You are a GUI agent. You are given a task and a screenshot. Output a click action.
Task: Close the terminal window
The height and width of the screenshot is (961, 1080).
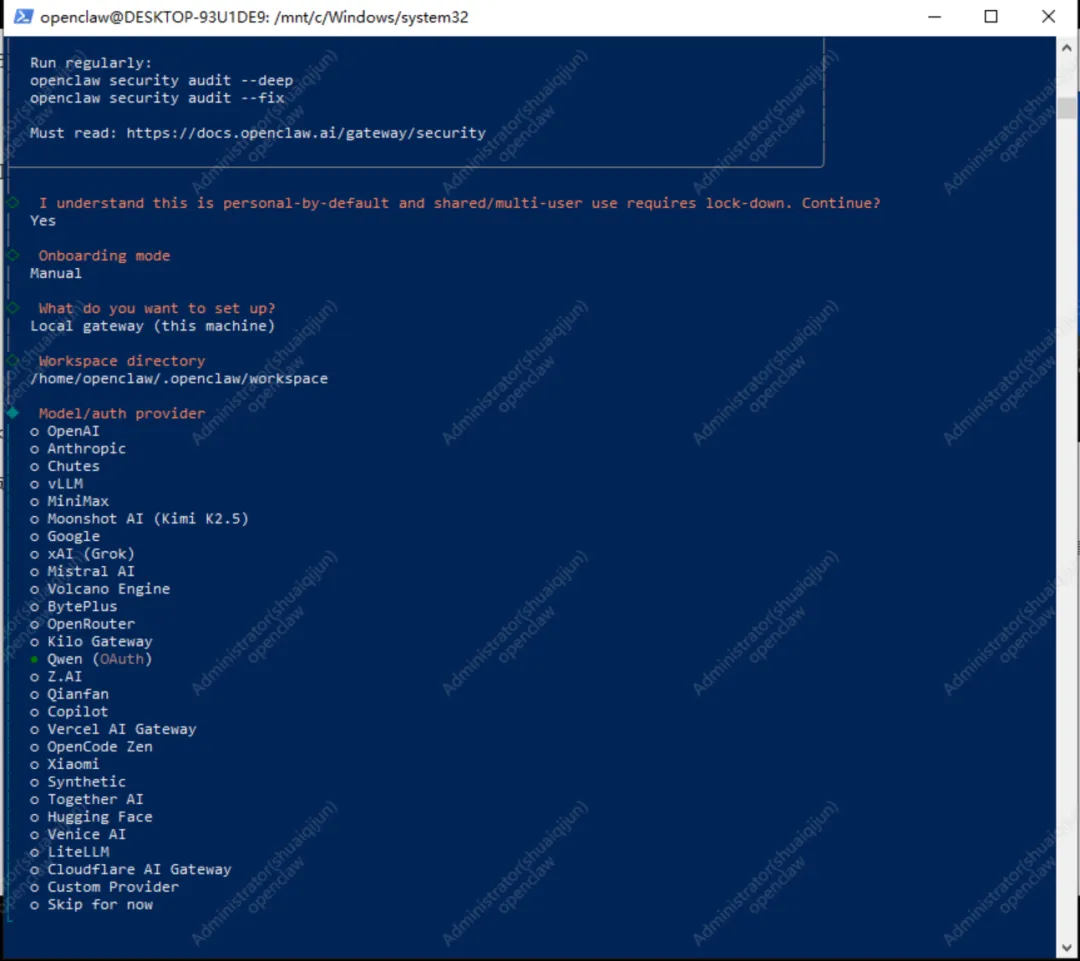click(1048, 17)
